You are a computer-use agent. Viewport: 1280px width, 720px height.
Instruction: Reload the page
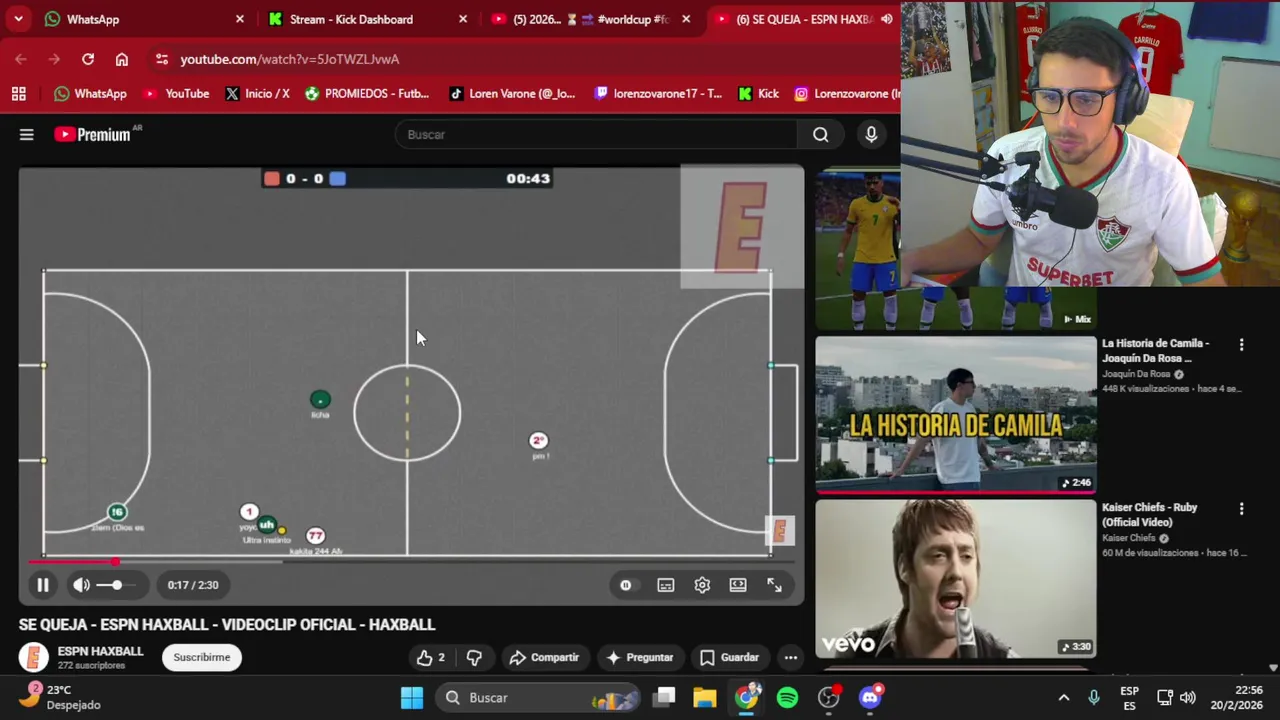[x=88, y=59]
